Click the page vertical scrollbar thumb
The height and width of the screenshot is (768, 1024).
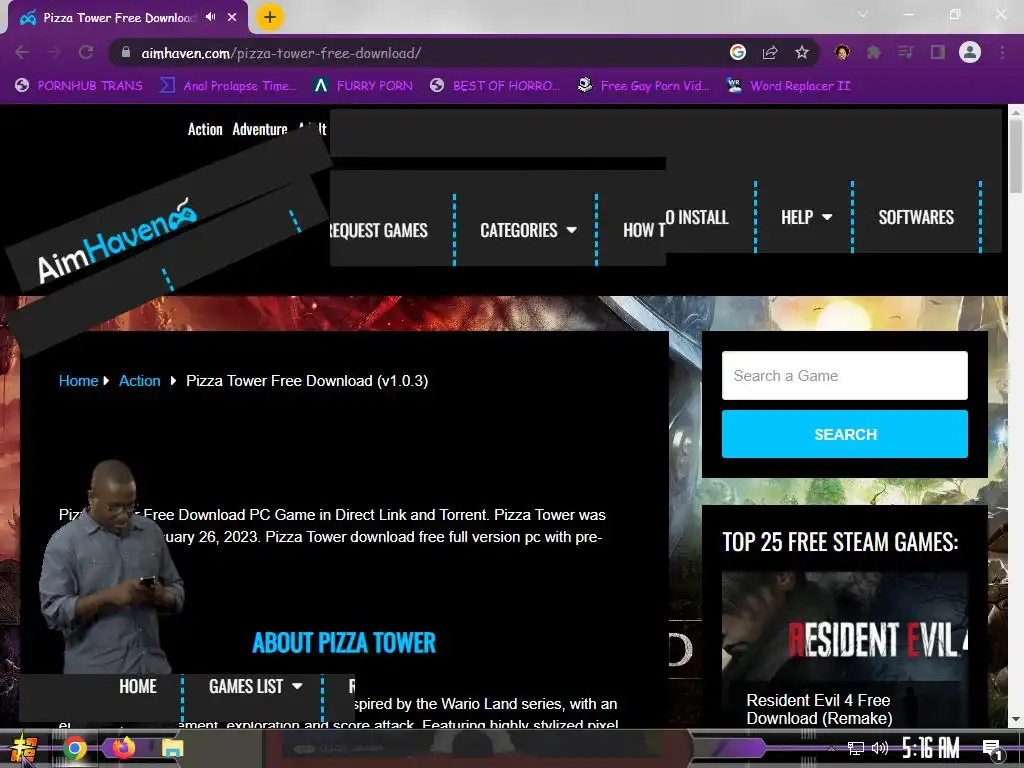tap(1016, 155)
